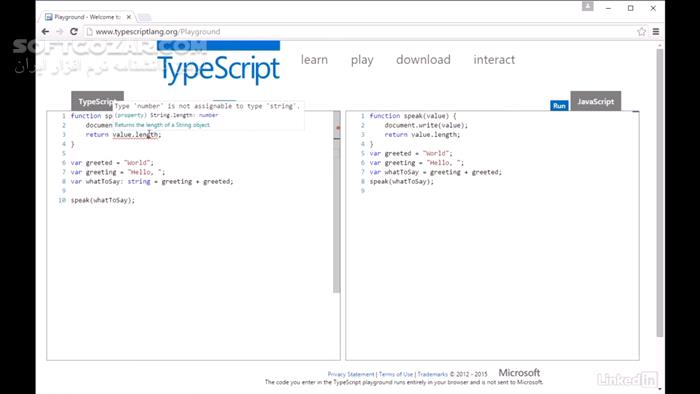Open the download navigation link
Image resolution: width=700 pixels, height=394 pixels.
423,60
